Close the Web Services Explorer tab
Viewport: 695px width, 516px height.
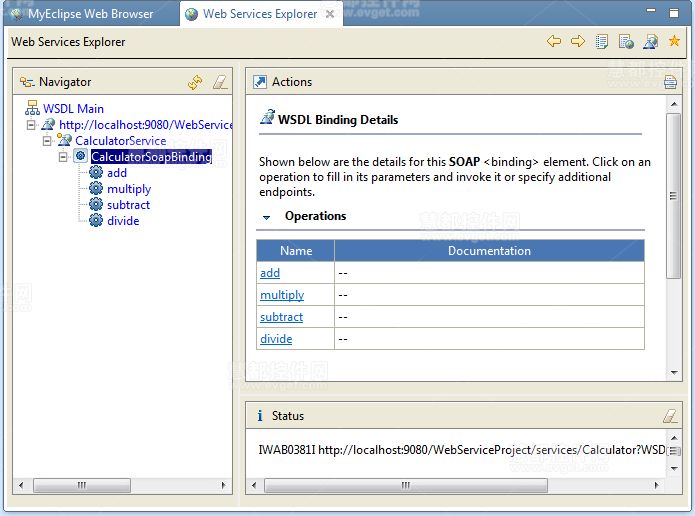330,14
